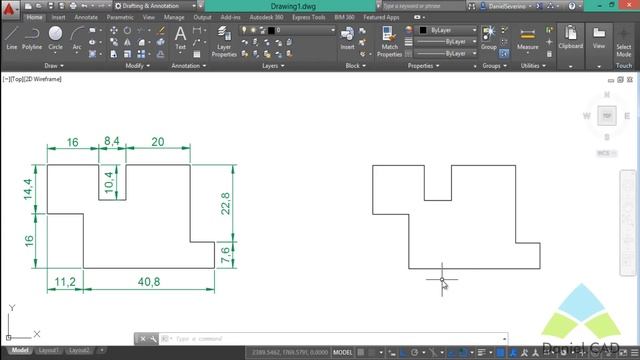This screenshot has height=360, width=640.
Task: Expand the Properties panel
Action: click(x=423, y=66)
